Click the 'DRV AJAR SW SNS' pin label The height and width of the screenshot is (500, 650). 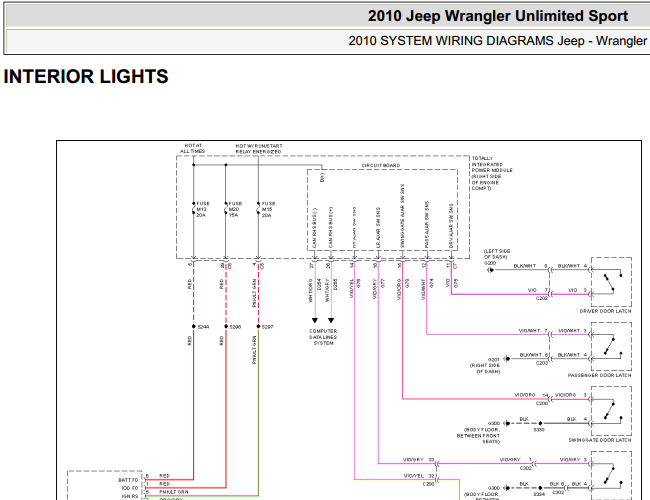[451, 226]
